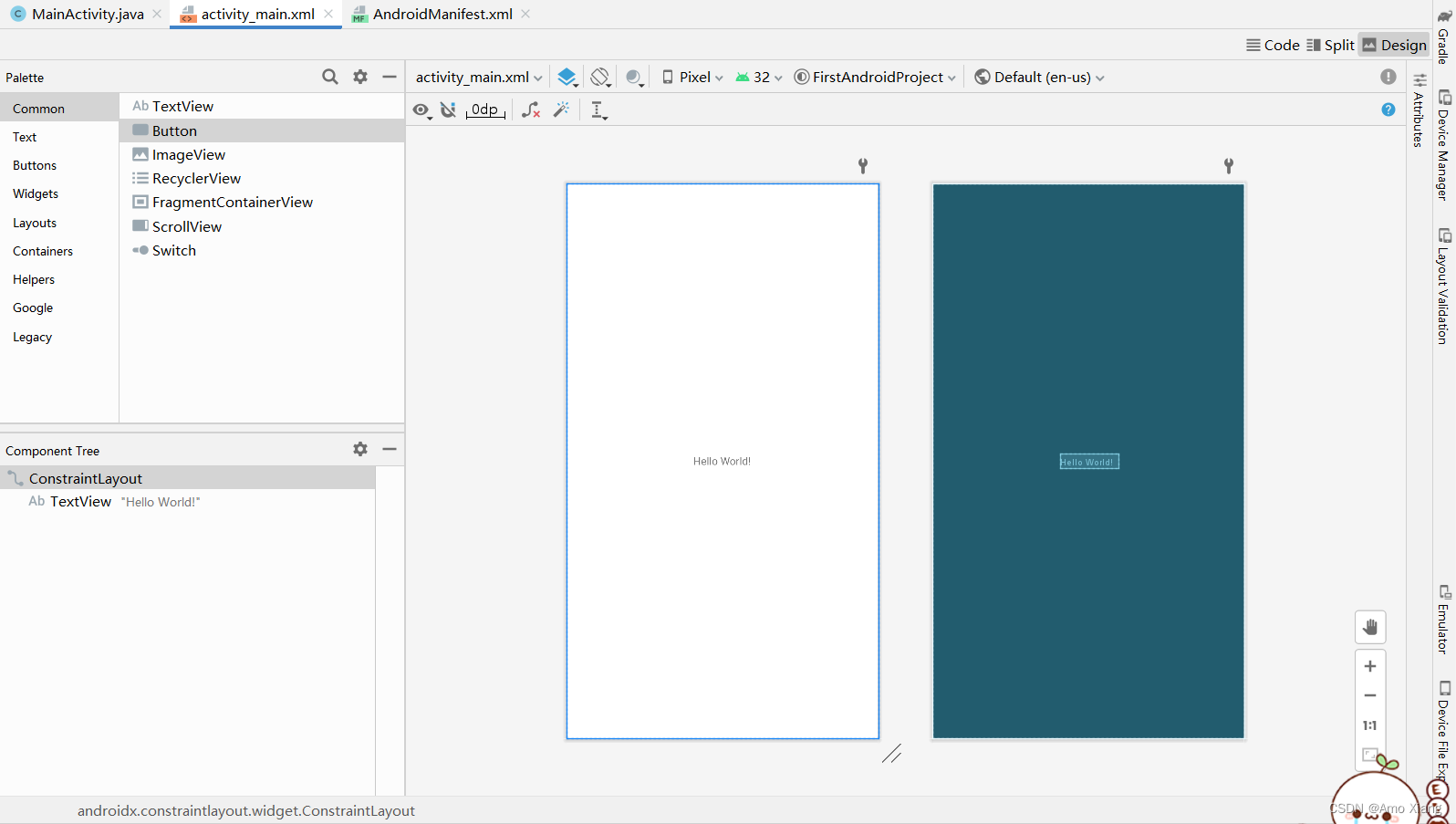Image resolution: width=1456 pixels, height=824 pixels.
Task: Open the Gradle tool window
Action: click(x=1443, y=37)
